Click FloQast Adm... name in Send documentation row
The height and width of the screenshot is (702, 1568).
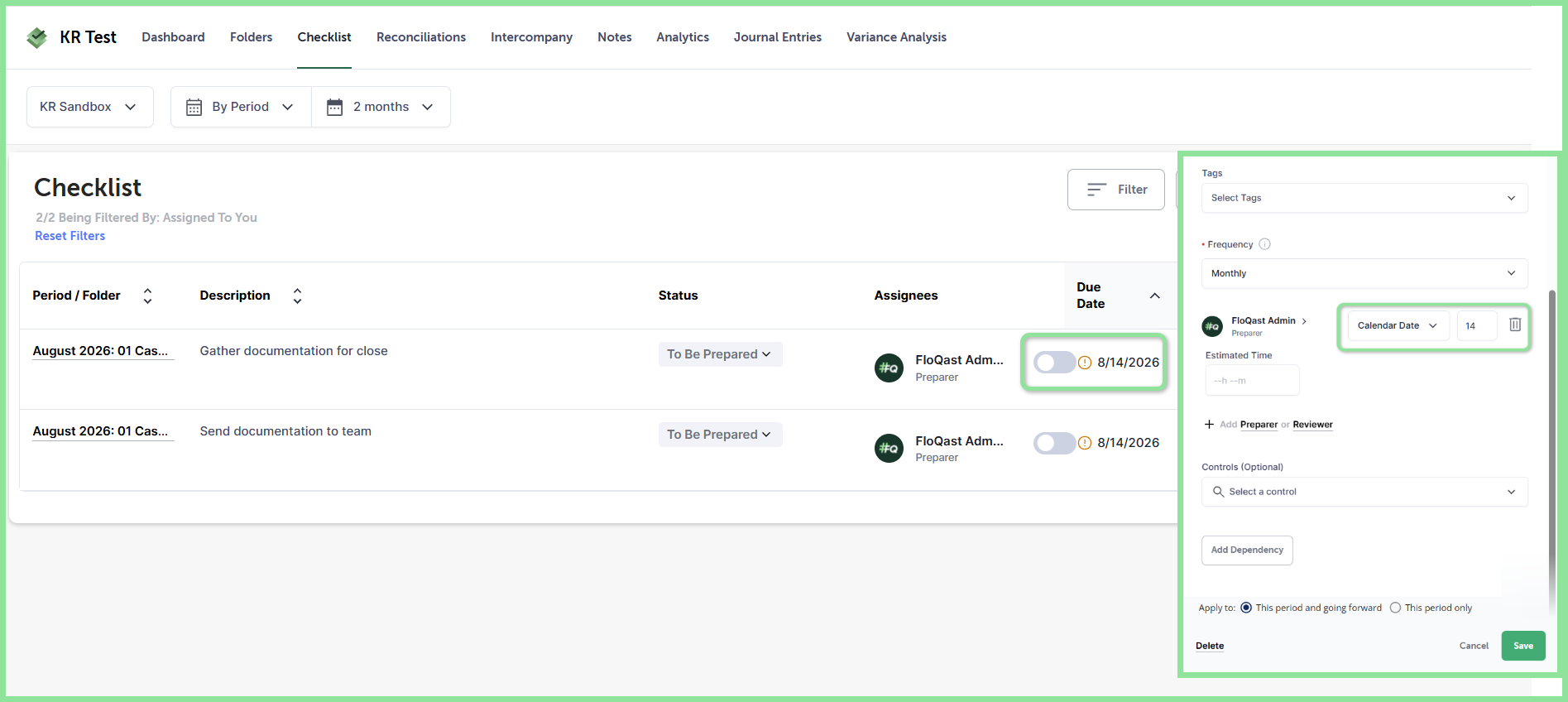click(x=960, y=441)
